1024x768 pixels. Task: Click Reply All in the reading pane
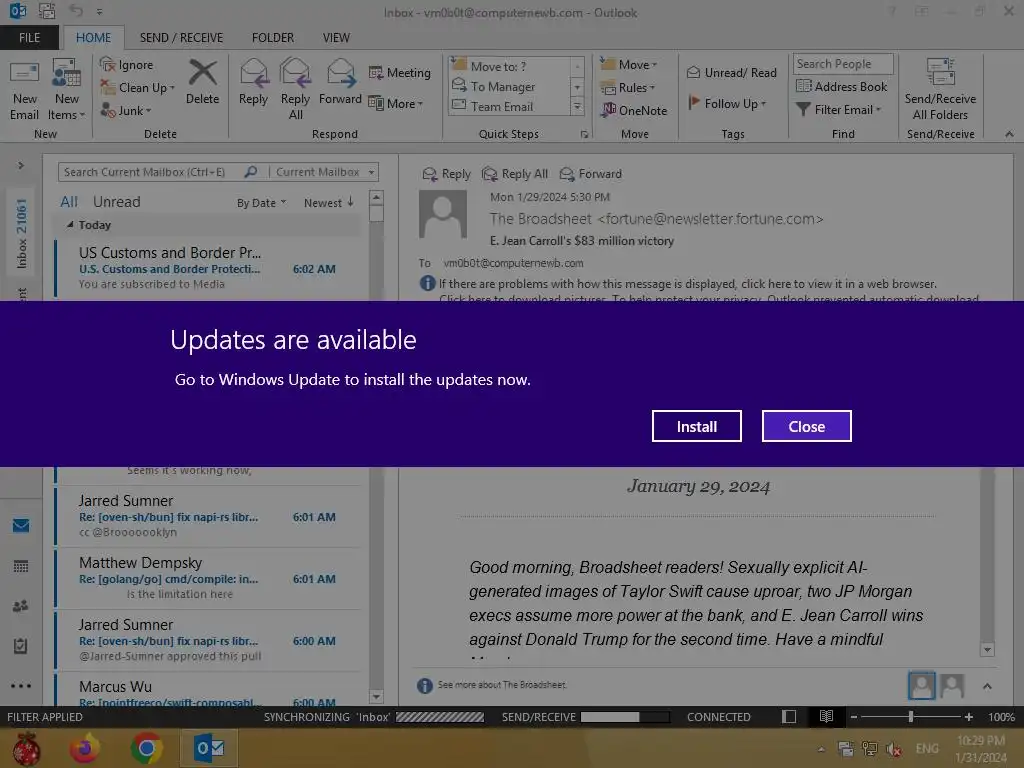click(515, 174)
